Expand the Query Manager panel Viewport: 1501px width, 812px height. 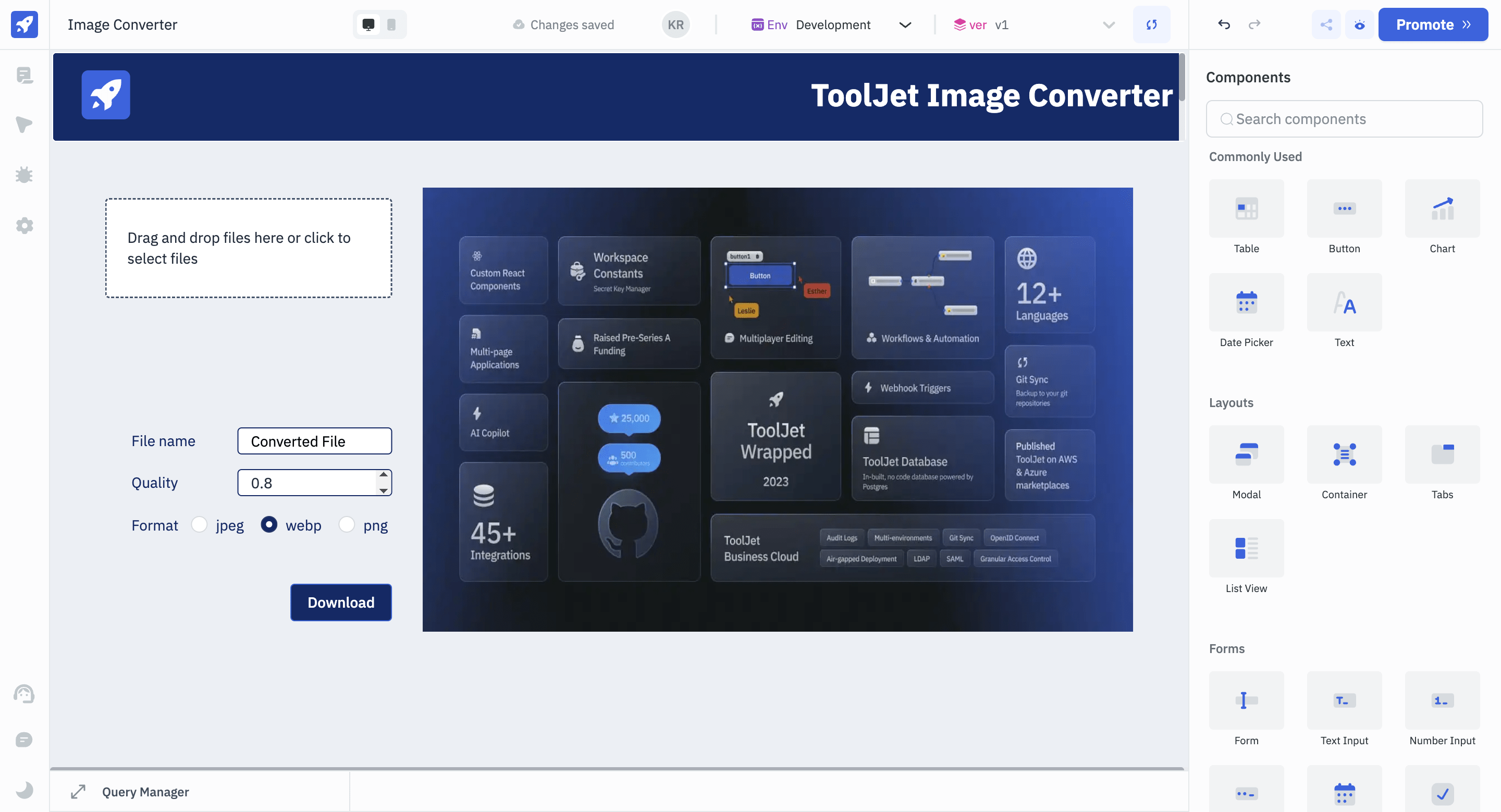[x=78, y=792]
